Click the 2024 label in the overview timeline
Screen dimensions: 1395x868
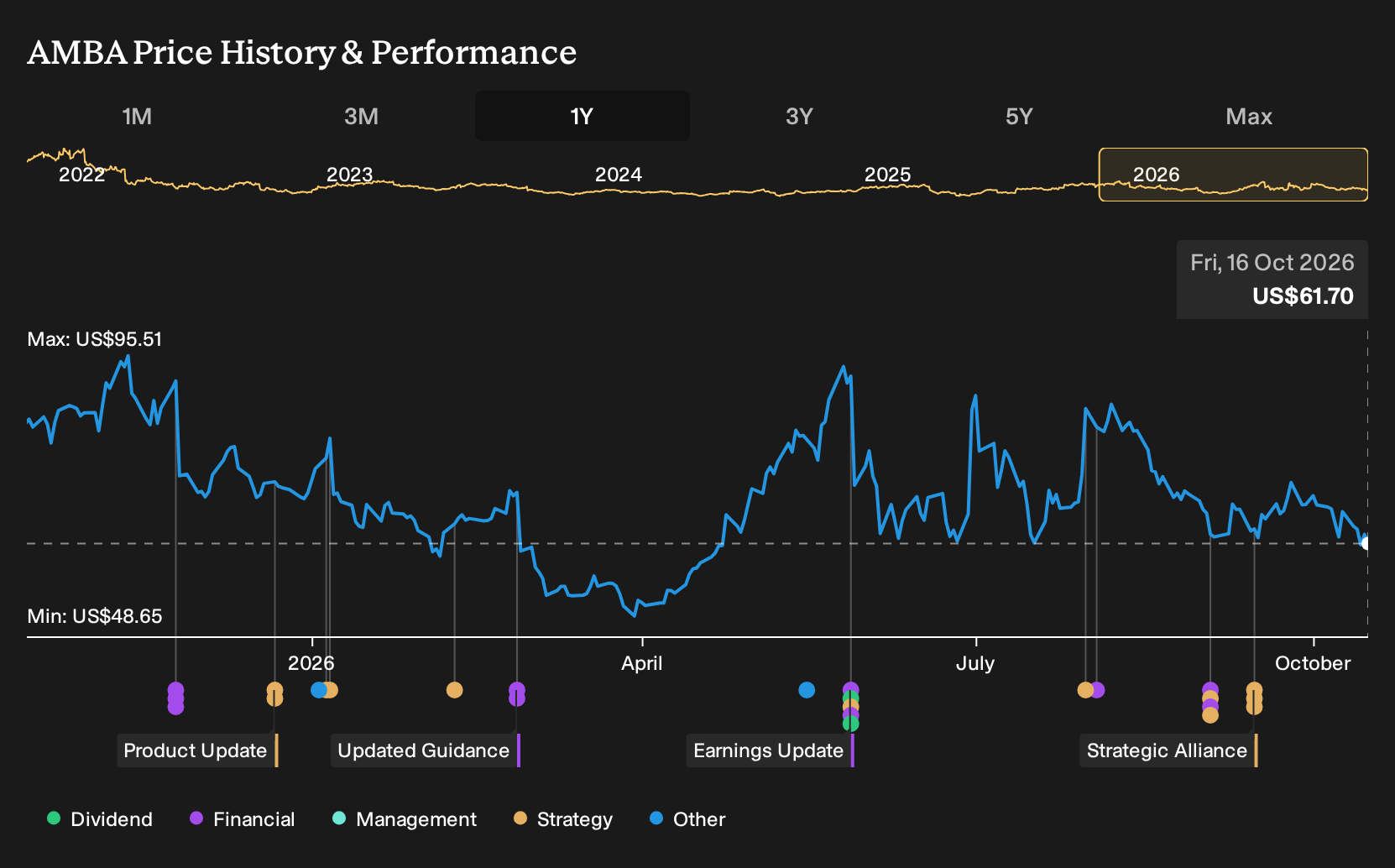(x=619, y=175)
